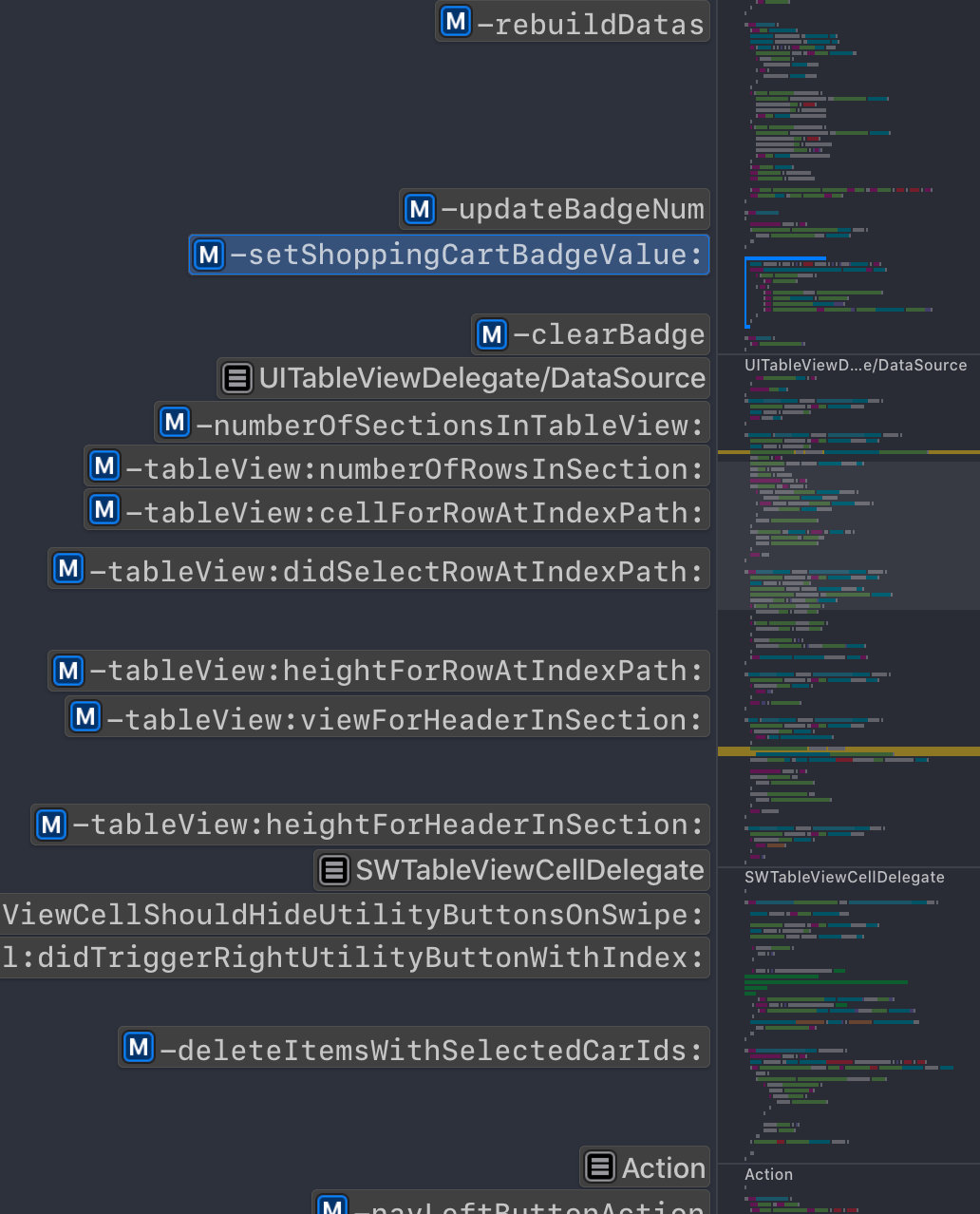980x1214 pixels.
Task: Click the M icon beside -setShoppingCartBadgeValue:
Action: pos(209,254)
